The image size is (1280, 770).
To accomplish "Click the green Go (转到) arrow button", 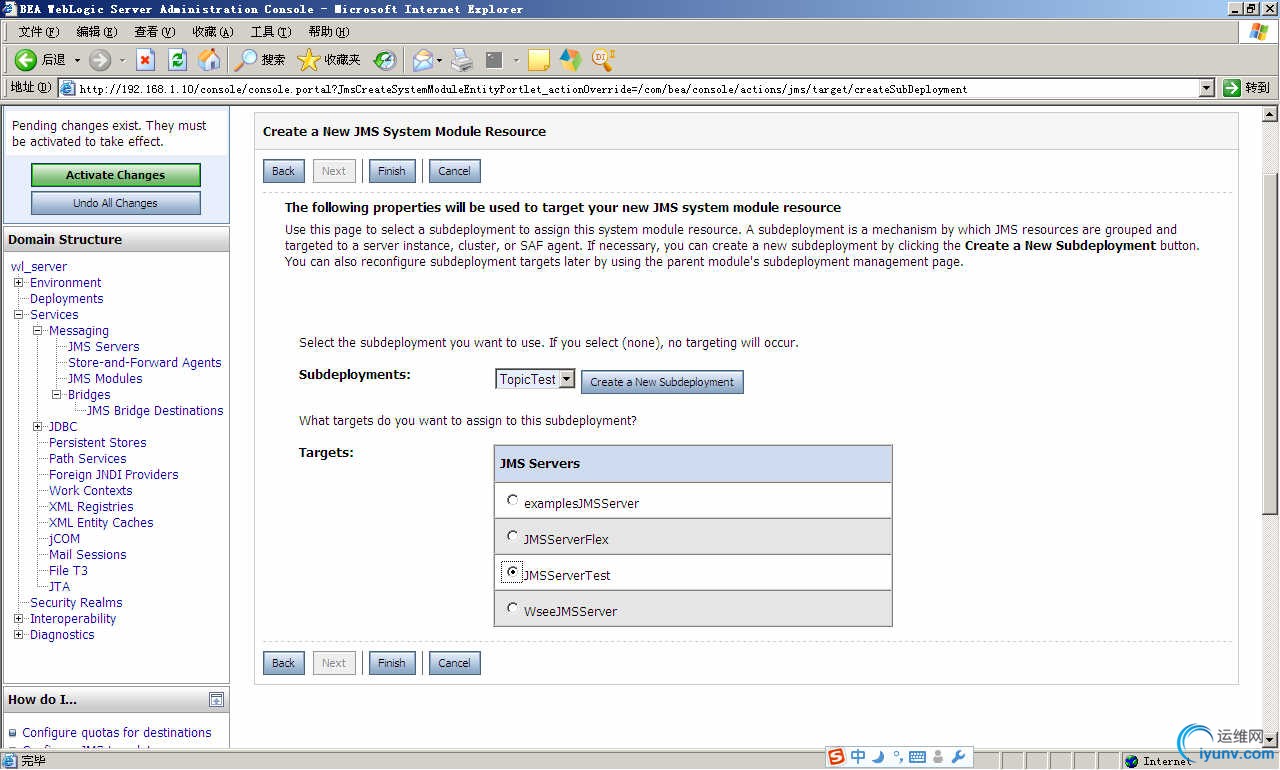I will (1232, 88).
